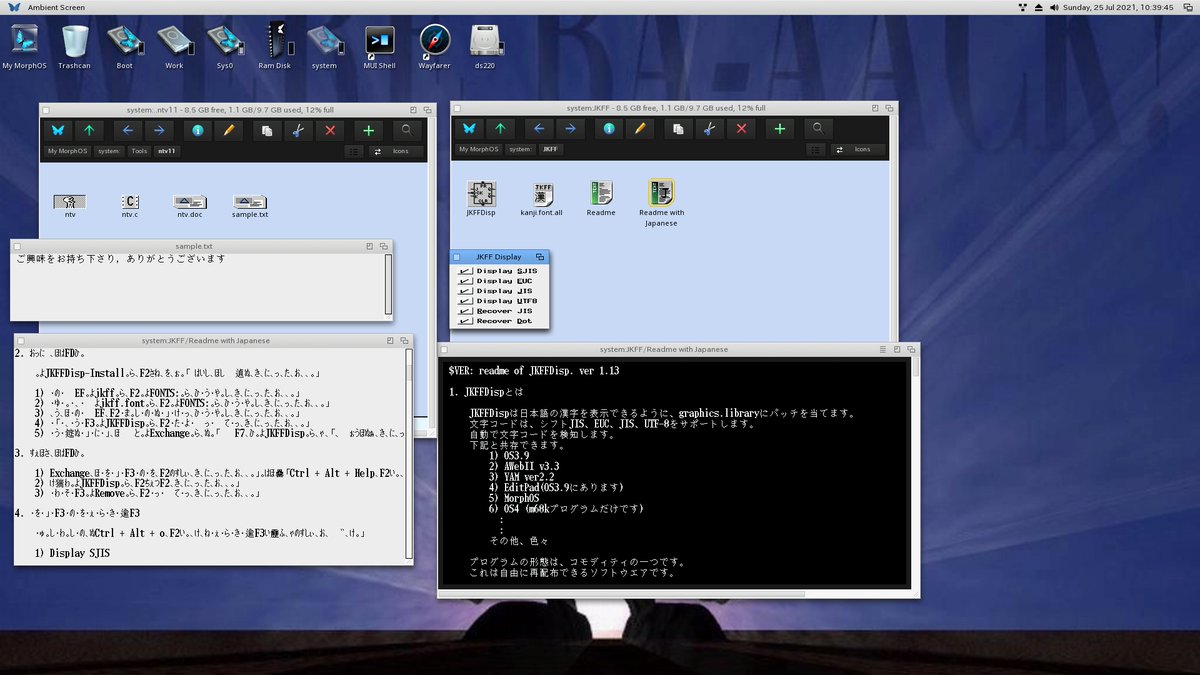Screen dimensions: 1200x675
Task: Click My MorphOS breadcrumb in ntv11 window
Action: point(68,151)
